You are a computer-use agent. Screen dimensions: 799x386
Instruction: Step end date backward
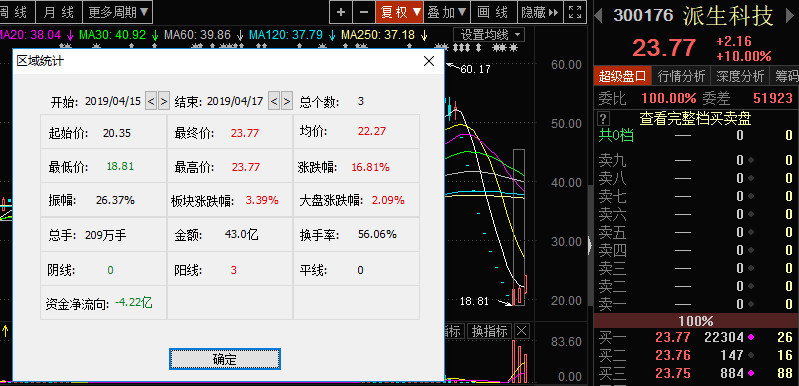[274, 101]
